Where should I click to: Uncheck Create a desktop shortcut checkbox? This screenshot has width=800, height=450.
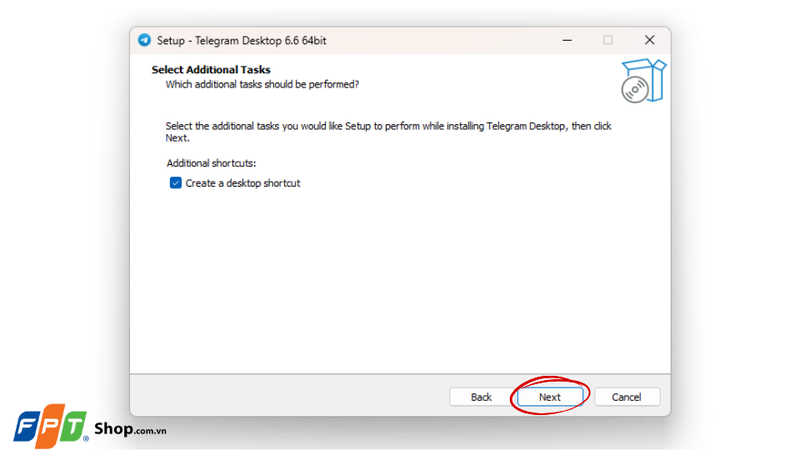[176, 183]
